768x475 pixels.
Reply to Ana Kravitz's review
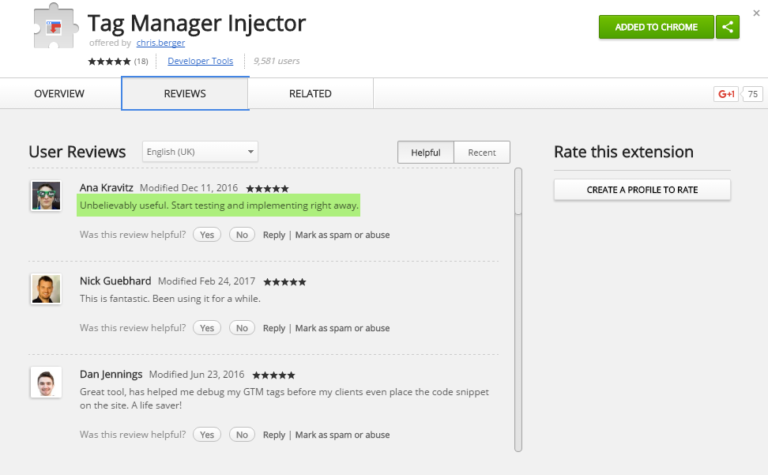[x=274, y=235]
